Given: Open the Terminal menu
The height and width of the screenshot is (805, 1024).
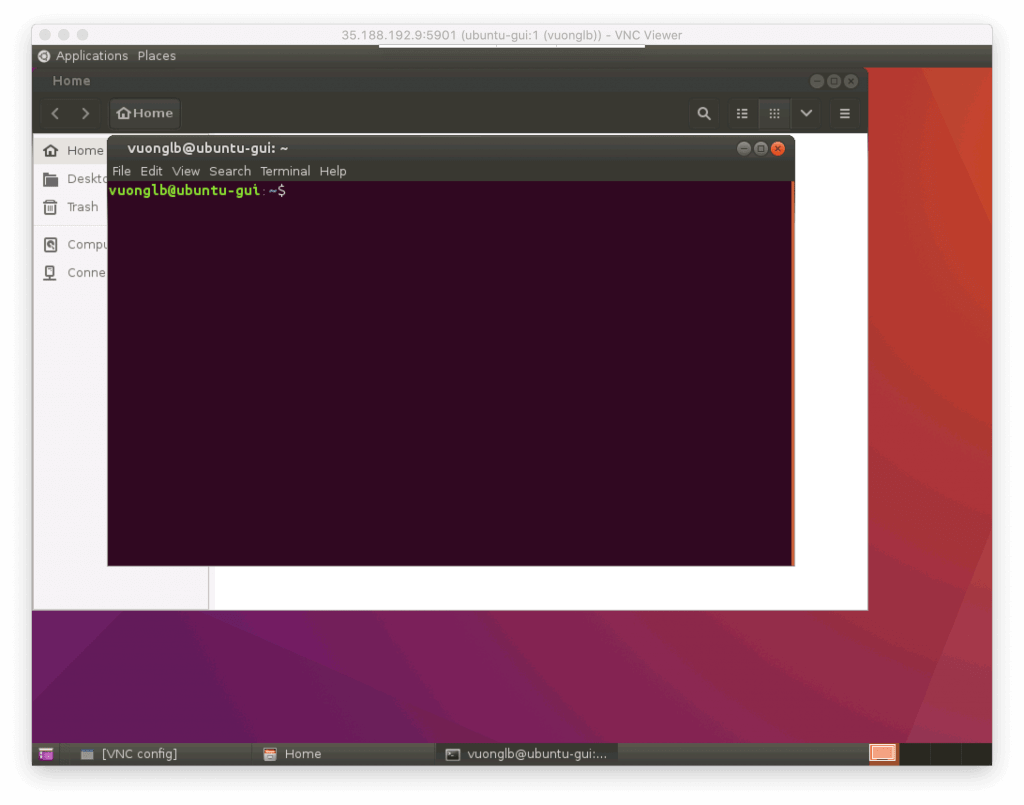Looking at the screenshot, I should tap(285, 171).
